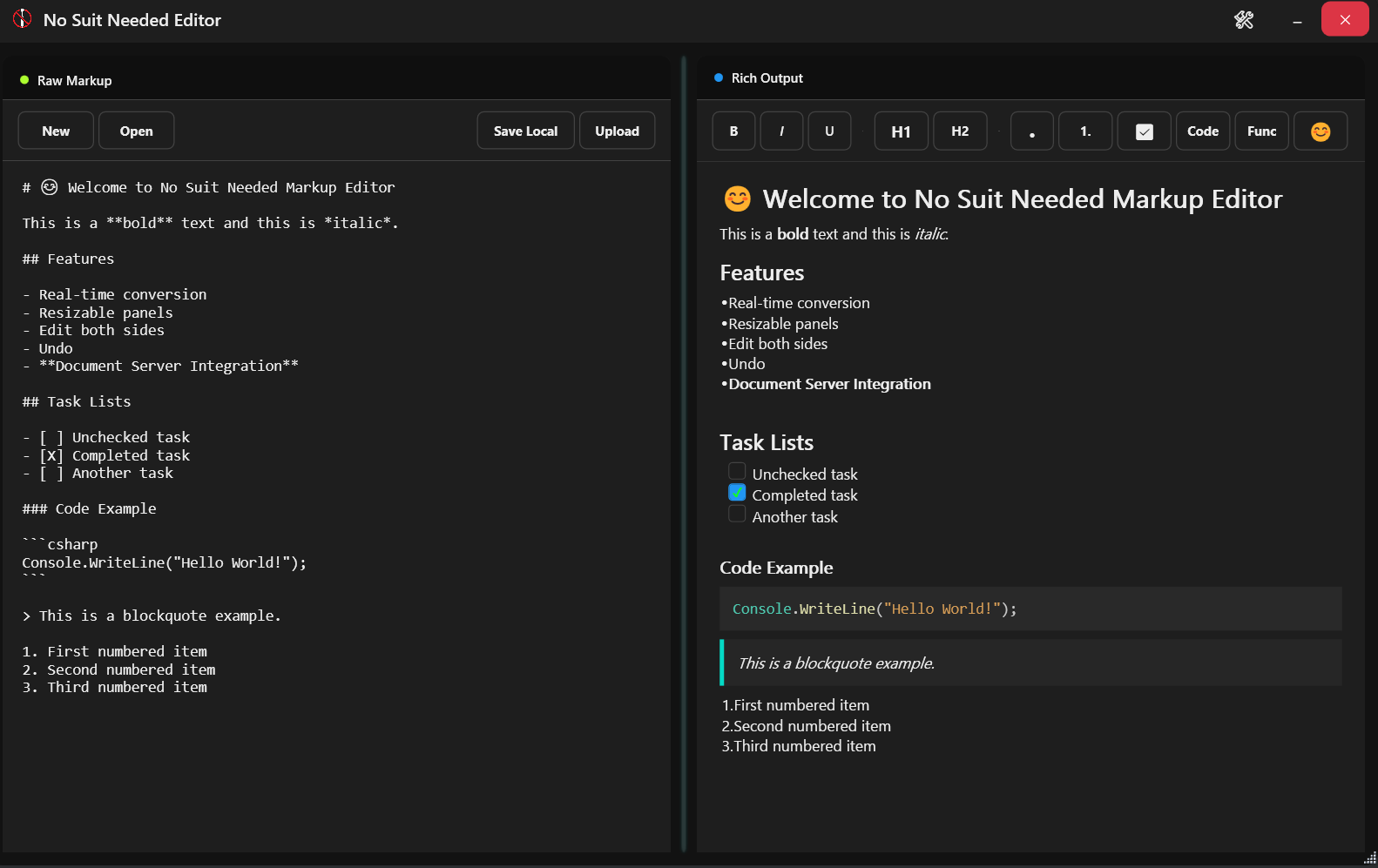Click the divider between the two panels
Screen dimensions: 1378x868
tap(684, 453)
